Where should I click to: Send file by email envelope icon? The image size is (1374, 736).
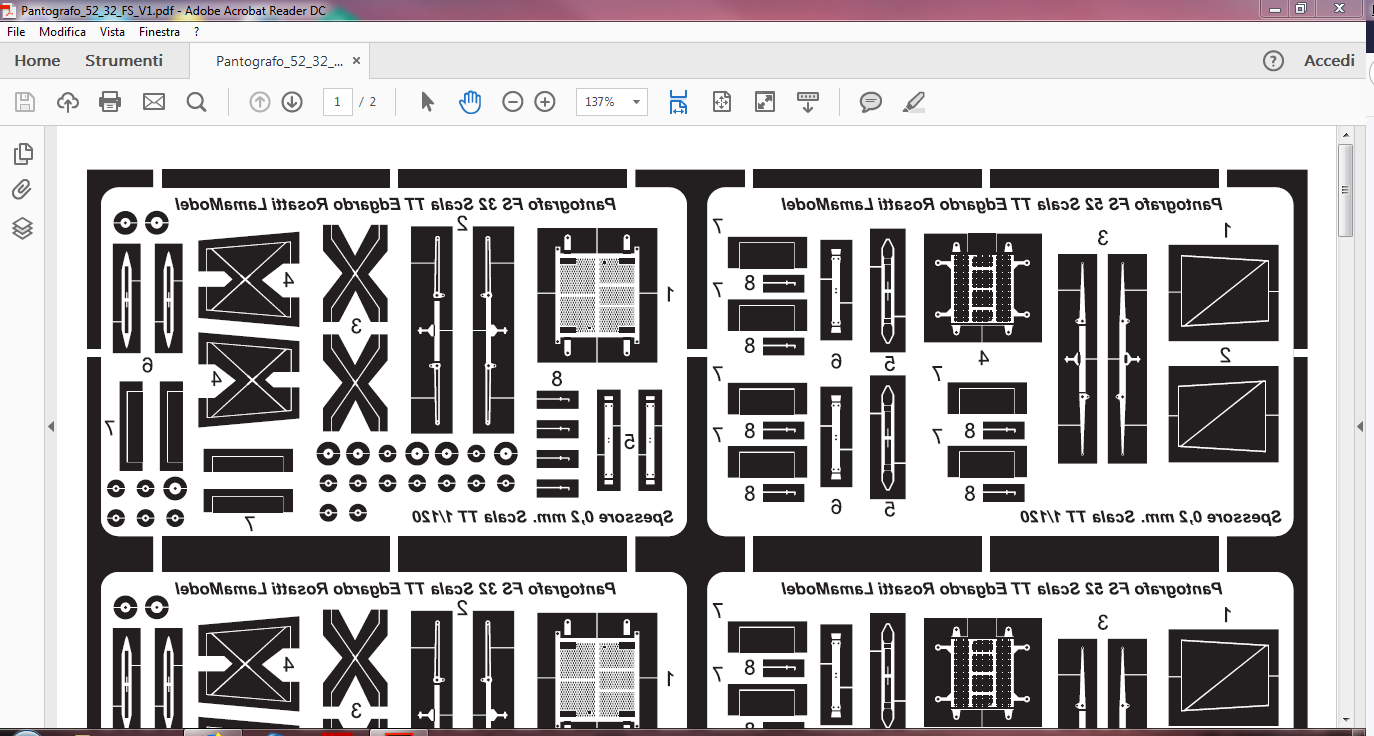click(x=153, y=102)
